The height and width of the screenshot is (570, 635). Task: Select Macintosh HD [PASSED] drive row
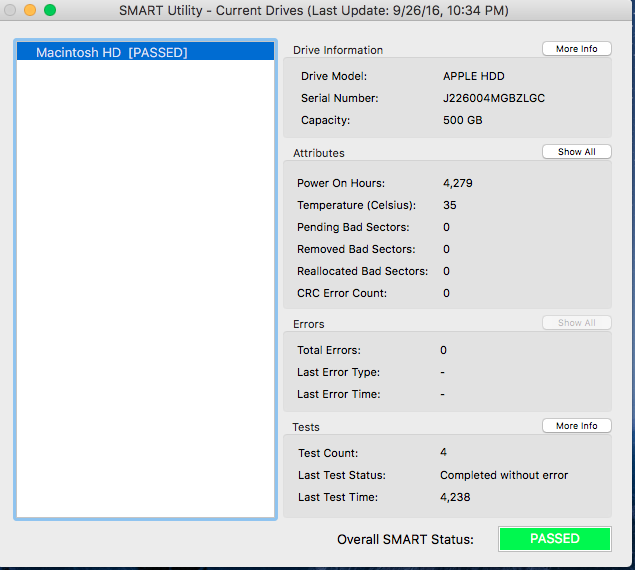point(145,52)
